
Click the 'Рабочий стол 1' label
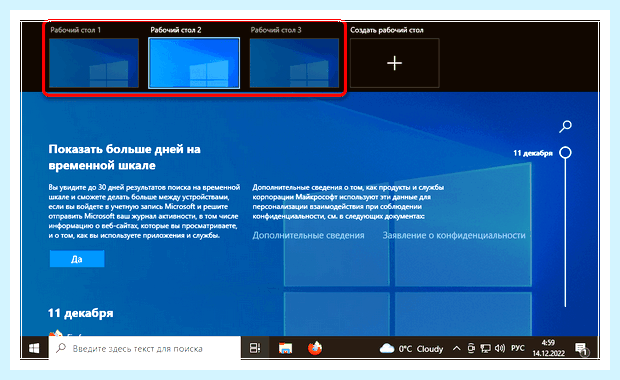pyautogui.click(x=76, y=30)
